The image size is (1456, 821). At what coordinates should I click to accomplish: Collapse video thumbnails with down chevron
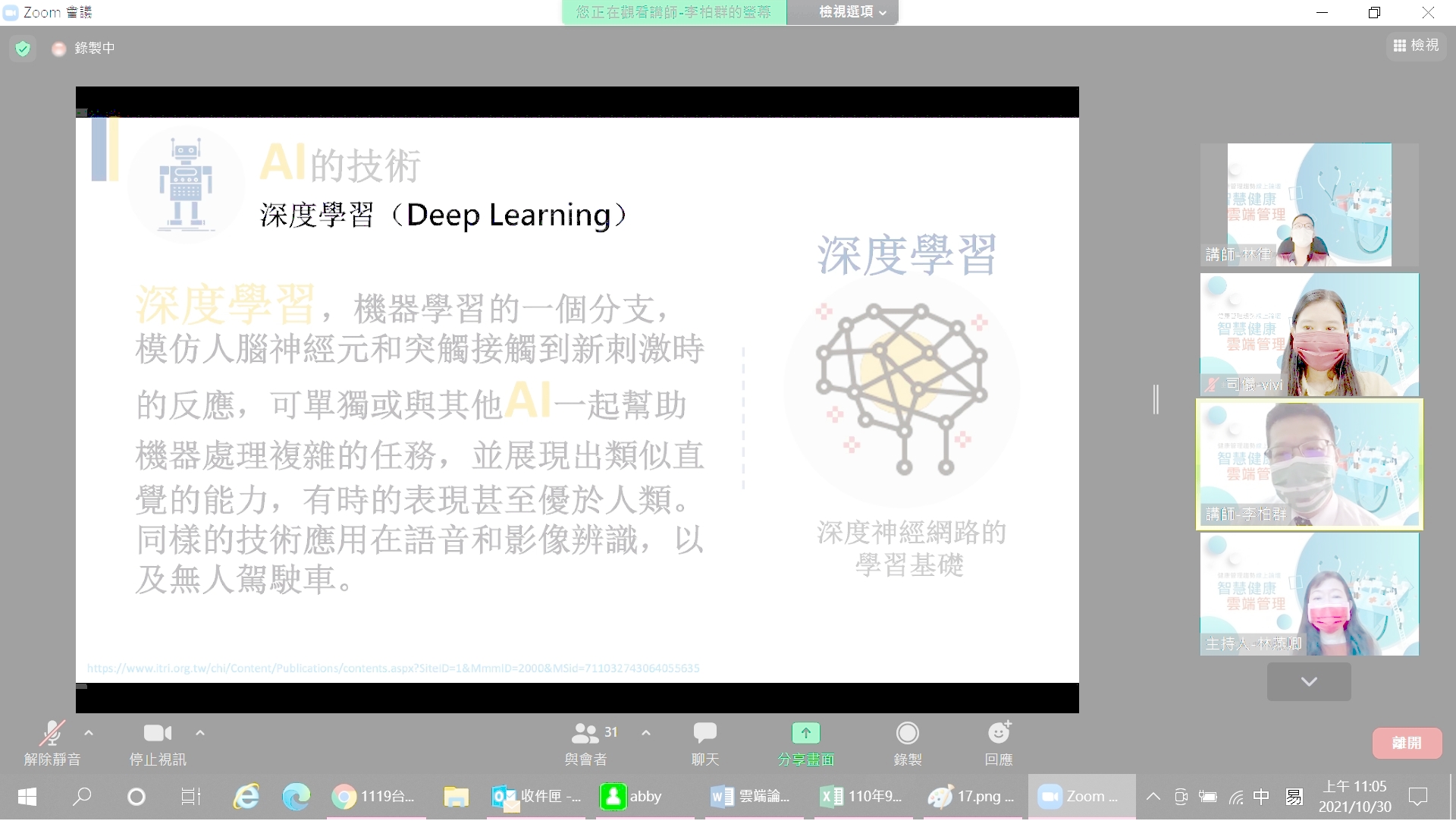pos(1308,681)
